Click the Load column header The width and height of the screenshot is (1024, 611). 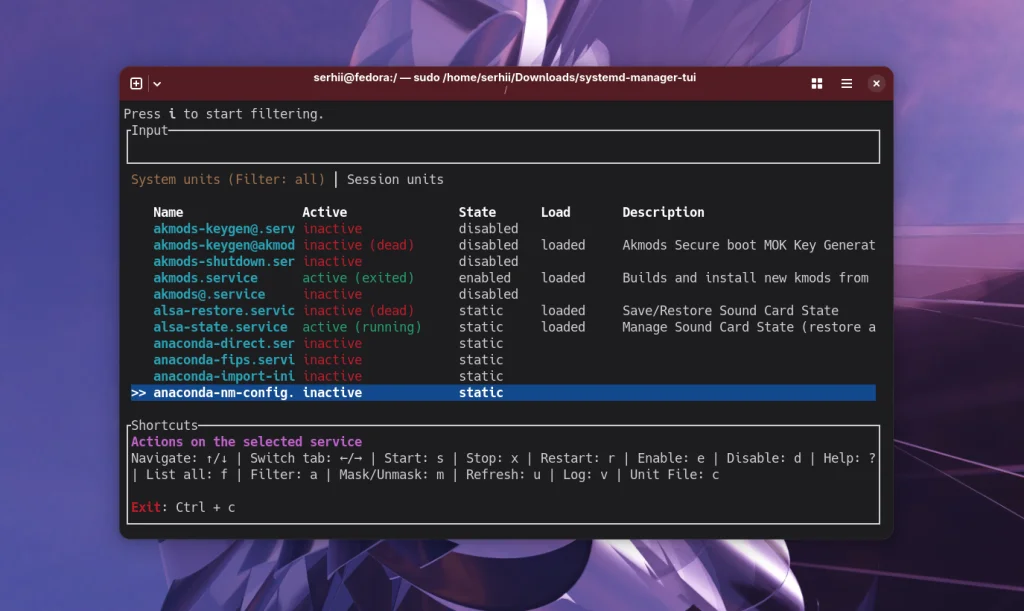click(556, 212)
